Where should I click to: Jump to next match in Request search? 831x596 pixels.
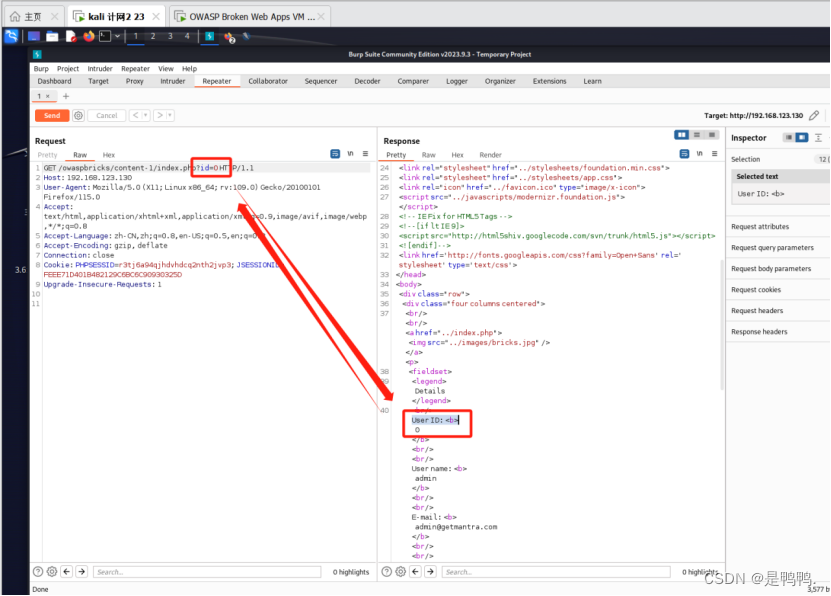pos(82,572)
